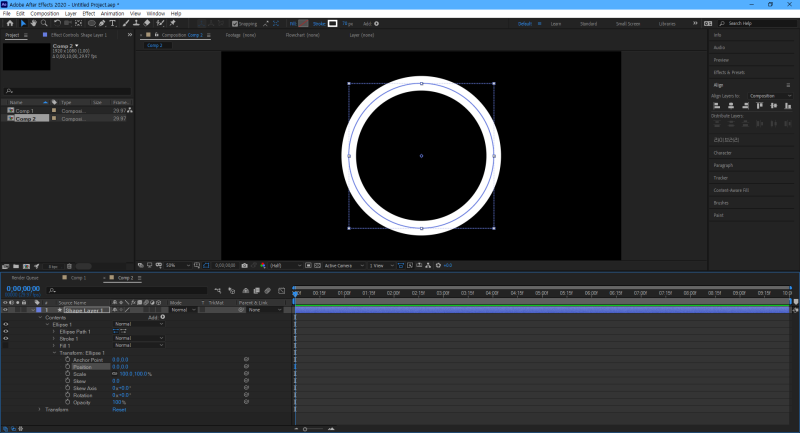Toggle transparency grid in viewer
Viewport: 800px width, 433px height.
tap(317, 266)
